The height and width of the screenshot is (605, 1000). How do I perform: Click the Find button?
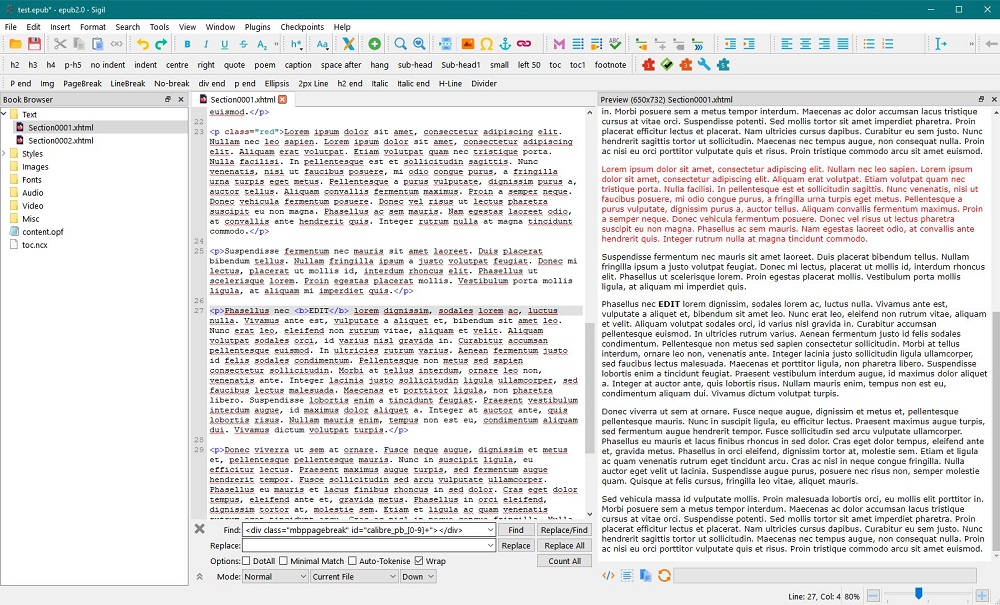coord(515,530)
